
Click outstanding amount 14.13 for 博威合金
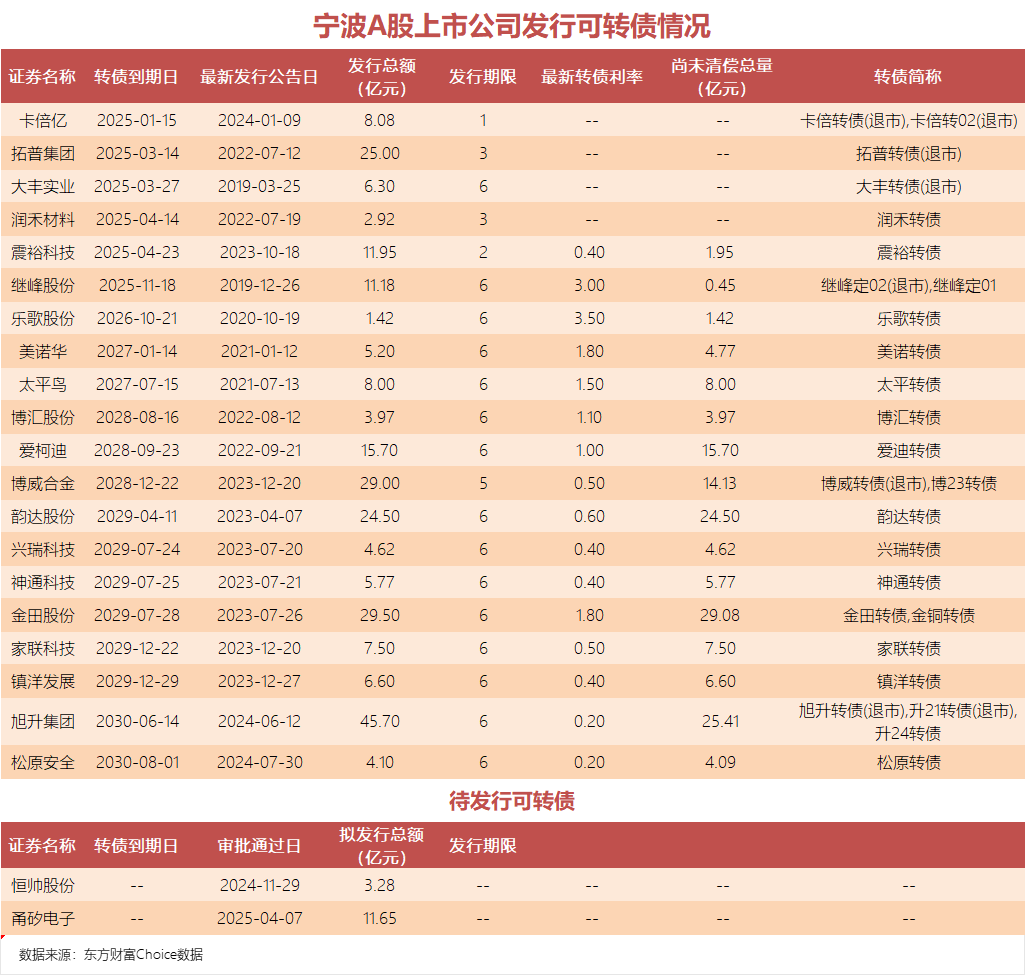[x=720, y=484]
